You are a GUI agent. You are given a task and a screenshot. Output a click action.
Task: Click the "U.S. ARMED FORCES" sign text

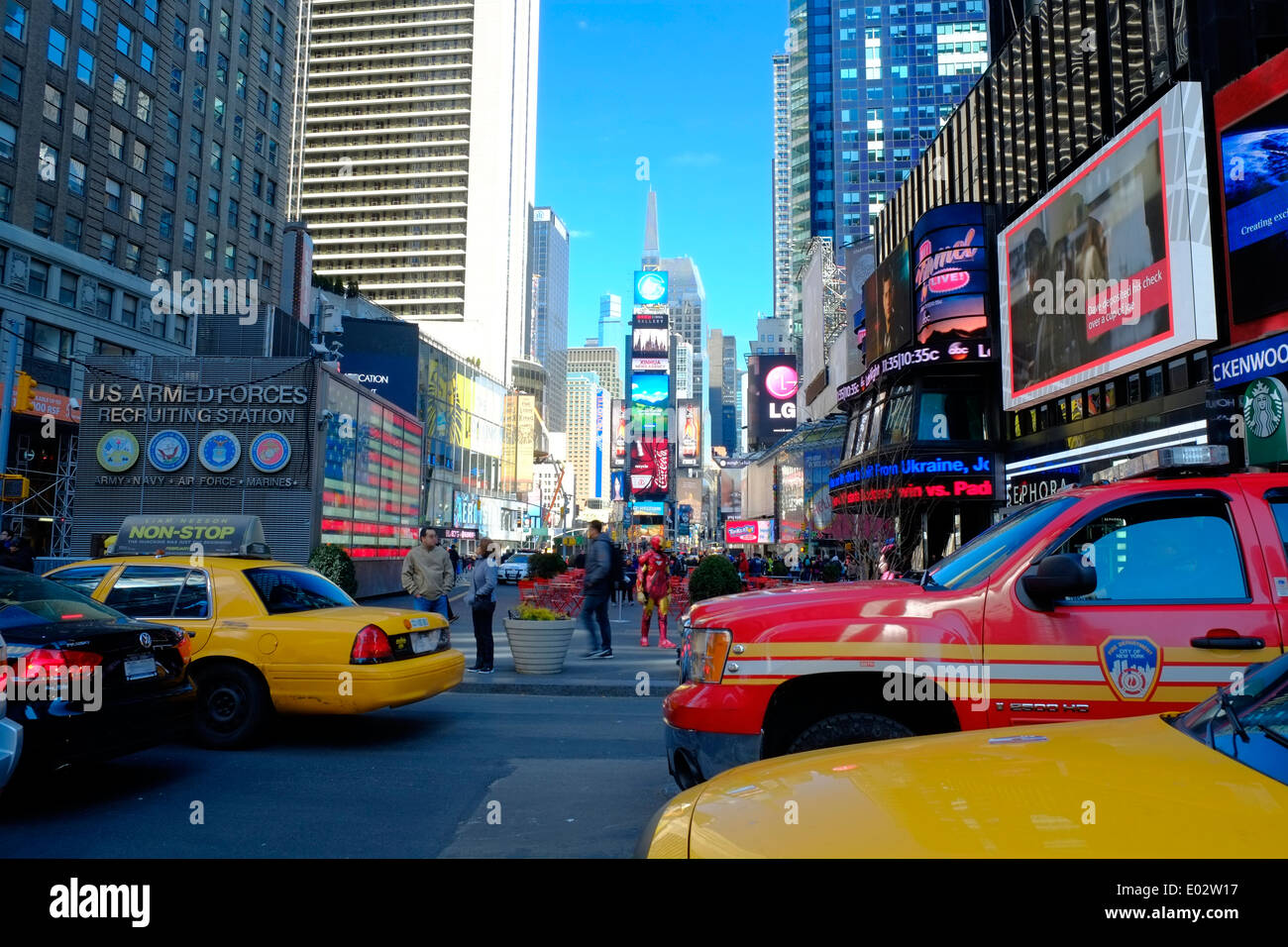tap(197, 393)
